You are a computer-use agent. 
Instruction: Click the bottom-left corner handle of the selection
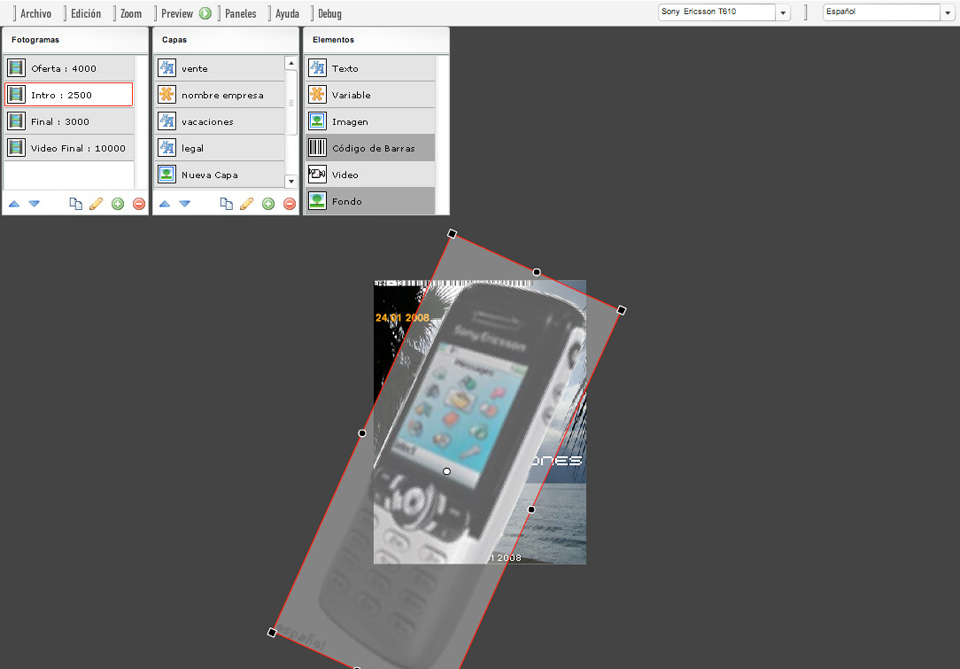[272, 632]
